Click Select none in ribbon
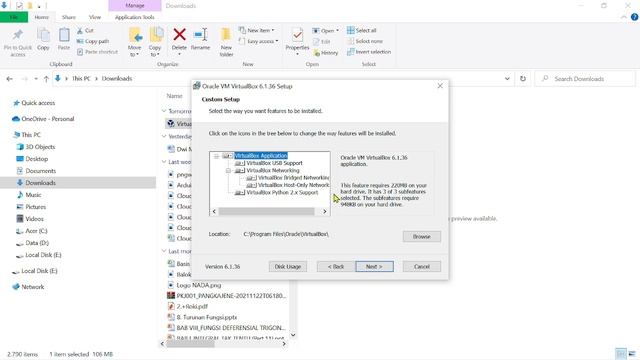 pos(365,41)
